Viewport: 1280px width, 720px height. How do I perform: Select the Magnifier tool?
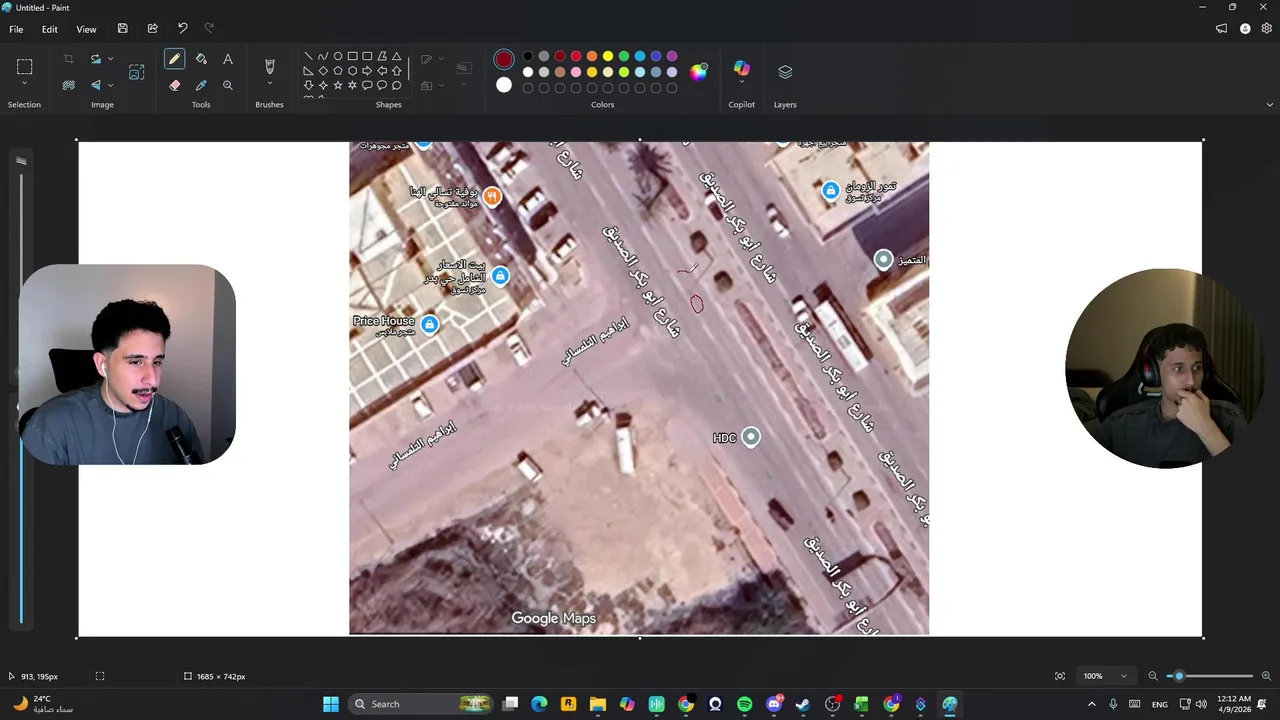(x=228, y=85)
